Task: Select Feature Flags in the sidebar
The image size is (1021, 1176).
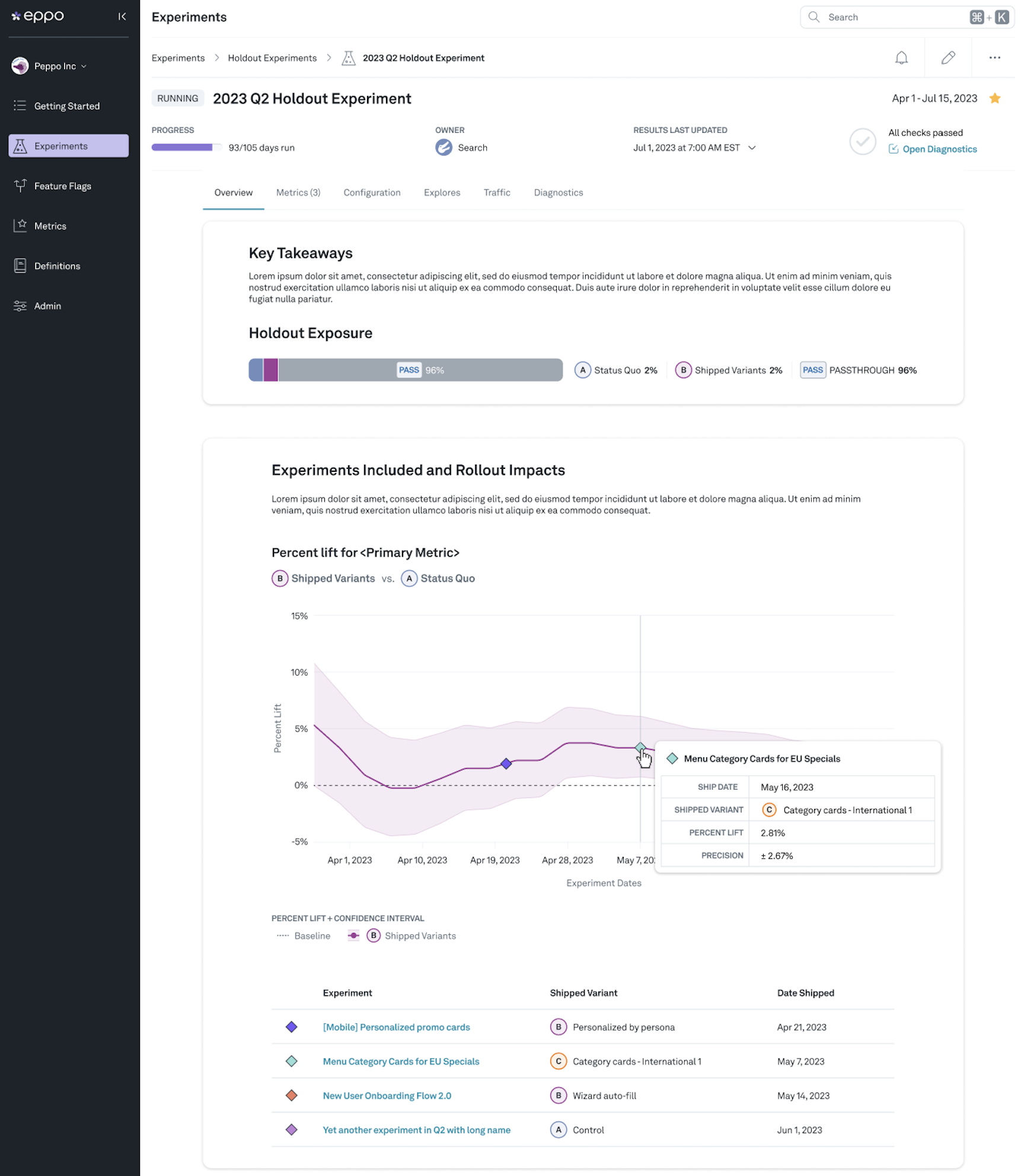Action: (x=62, y=186)
